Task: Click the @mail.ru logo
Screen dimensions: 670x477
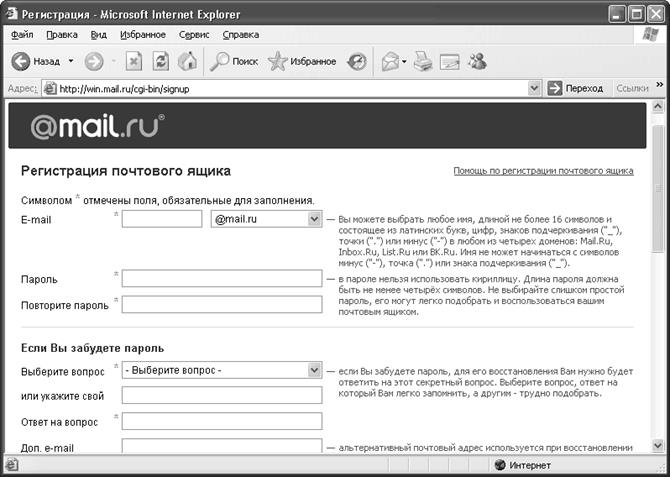Action: pos(97,126)
